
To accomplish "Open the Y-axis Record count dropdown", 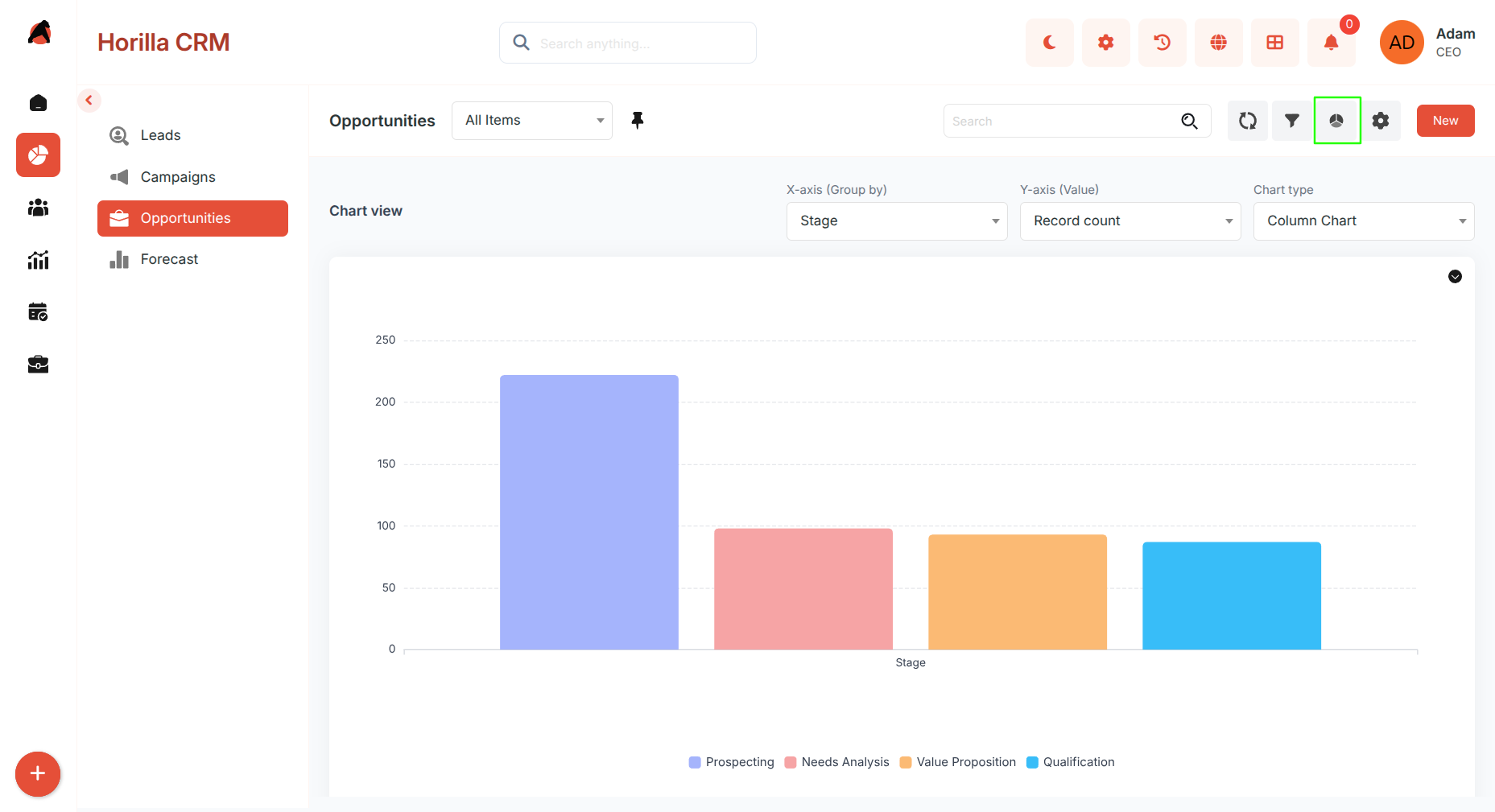I will (1130, 221).
